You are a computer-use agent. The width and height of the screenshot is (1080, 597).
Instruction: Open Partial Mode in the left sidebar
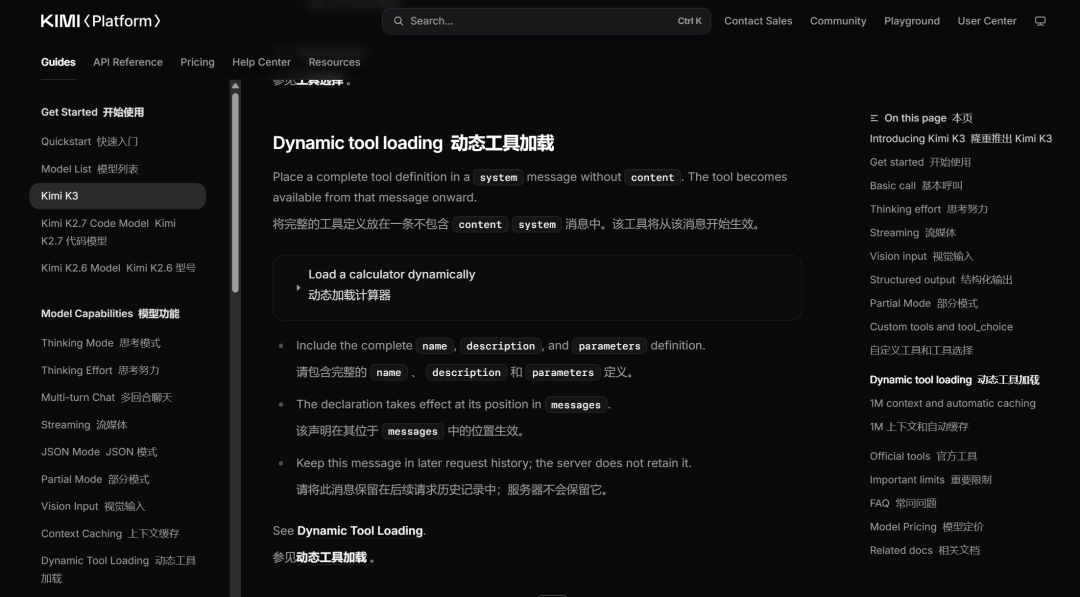pyautogui.click(x=95, y=479)
